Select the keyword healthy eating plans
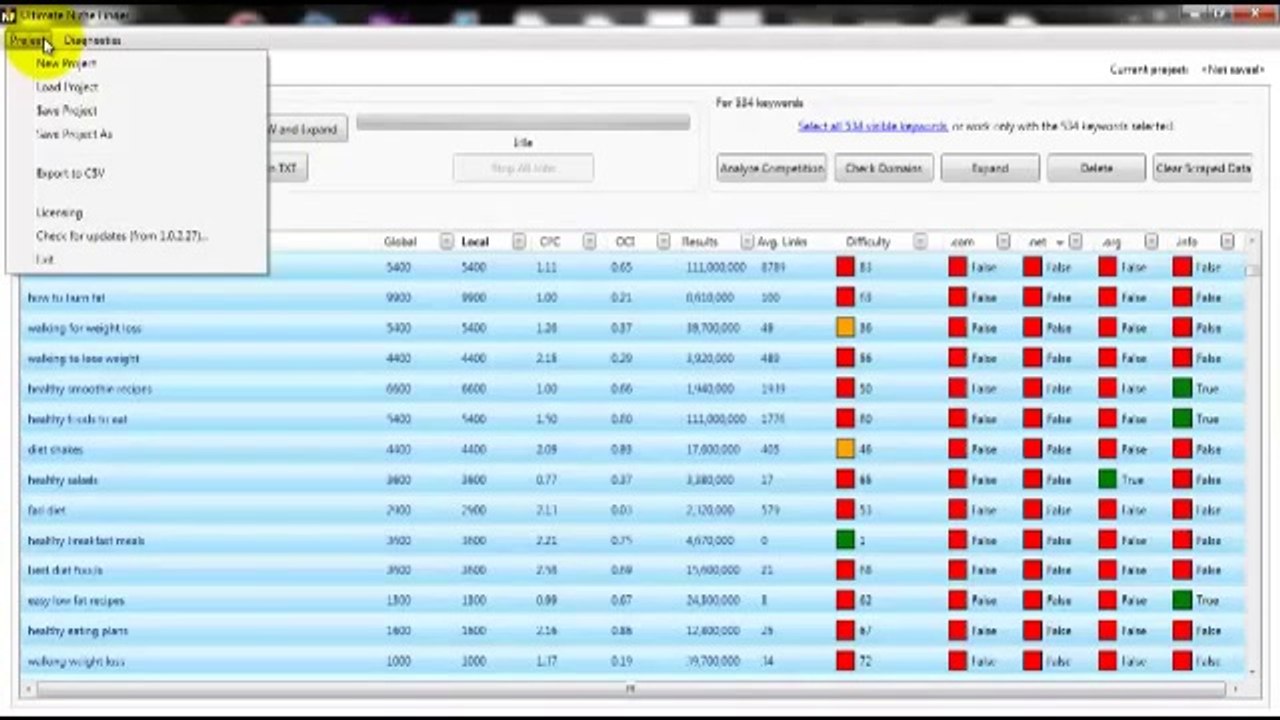The height and width of the screenshot is (720, 1280). (x=78, y=631)
